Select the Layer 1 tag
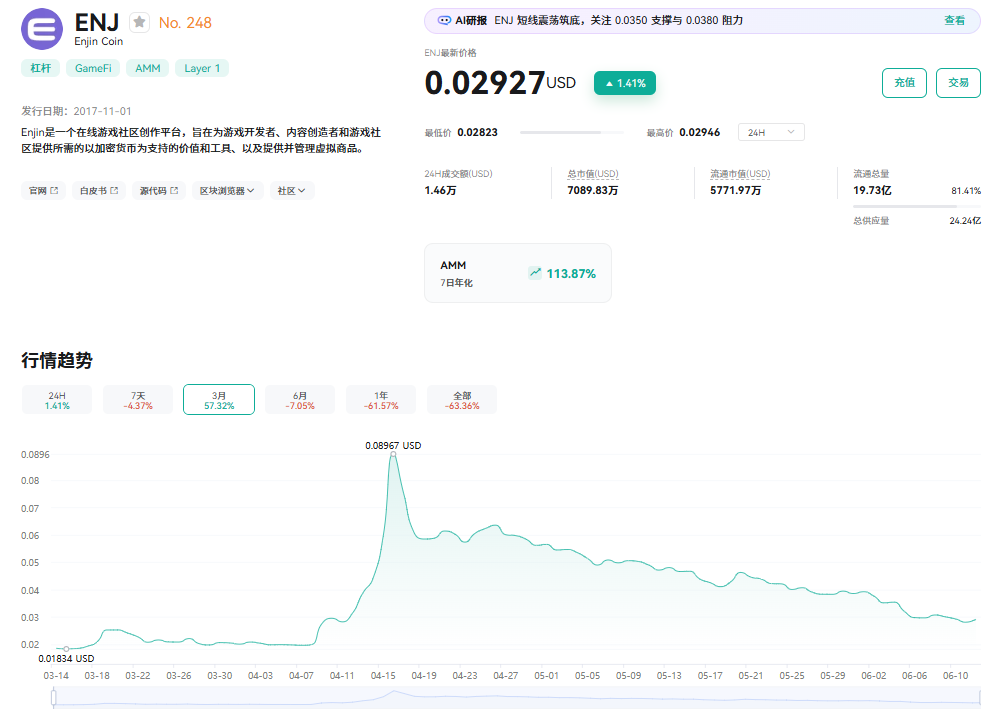Screen dimensions: 1005x725 [x=202, y=68]
